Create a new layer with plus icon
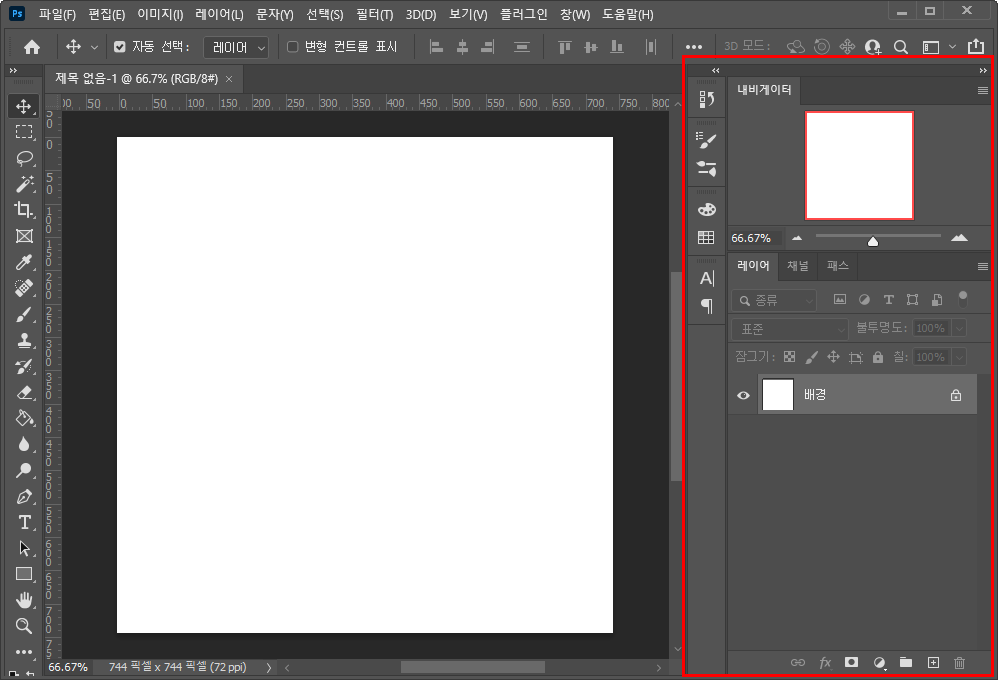This screenshot has width=998, height=680. click(x=933, y=663)
